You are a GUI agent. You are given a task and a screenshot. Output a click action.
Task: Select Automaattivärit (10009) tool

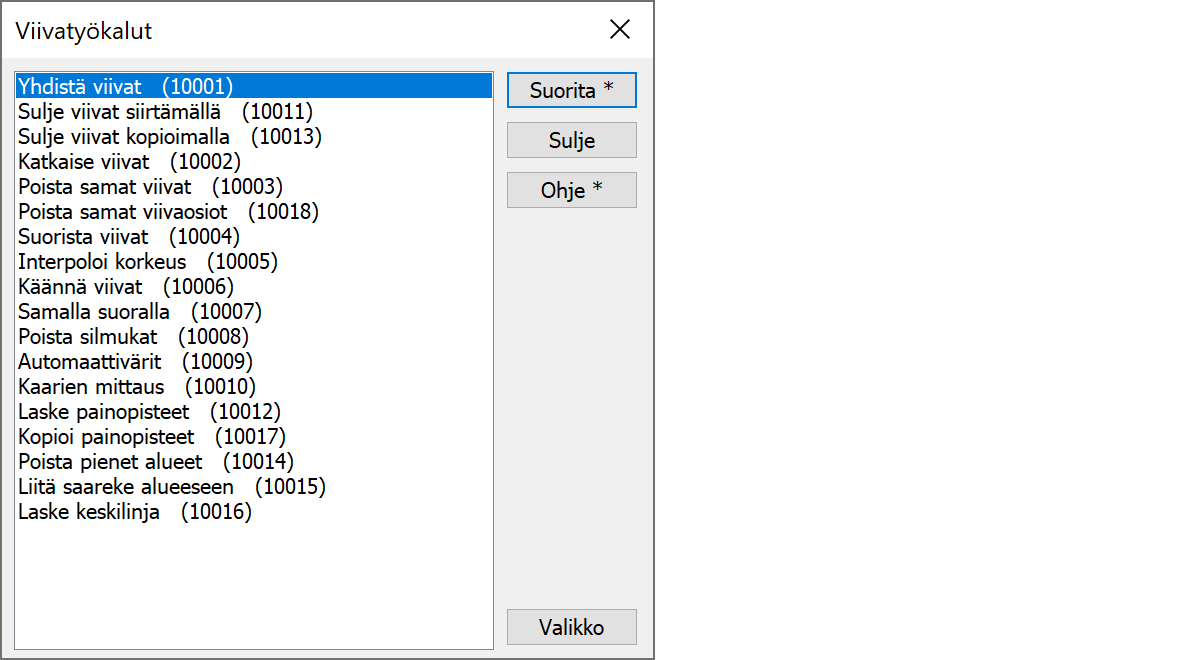(135, 362)
